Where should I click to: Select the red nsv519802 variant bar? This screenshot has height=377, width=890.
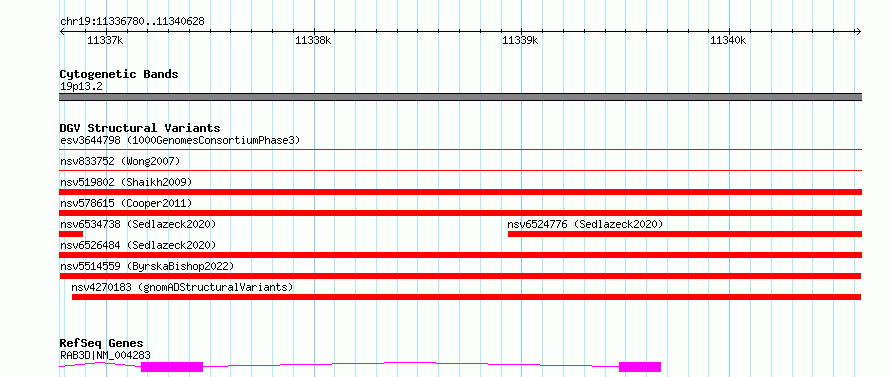pos(460,192)
